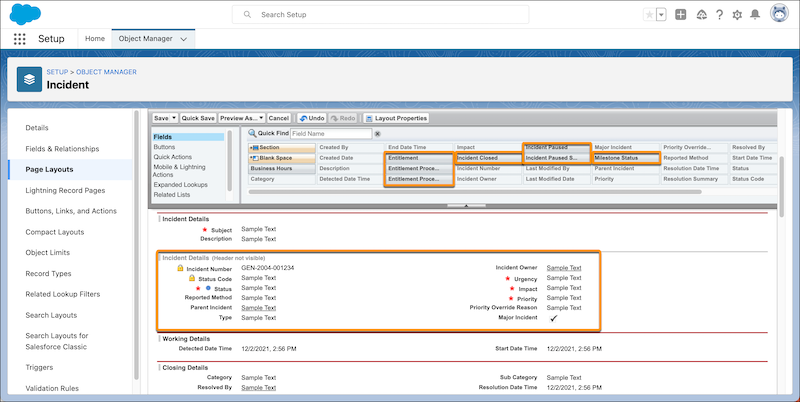
Task: Select Quick Actions in the palette list
Action: point(173,157)
